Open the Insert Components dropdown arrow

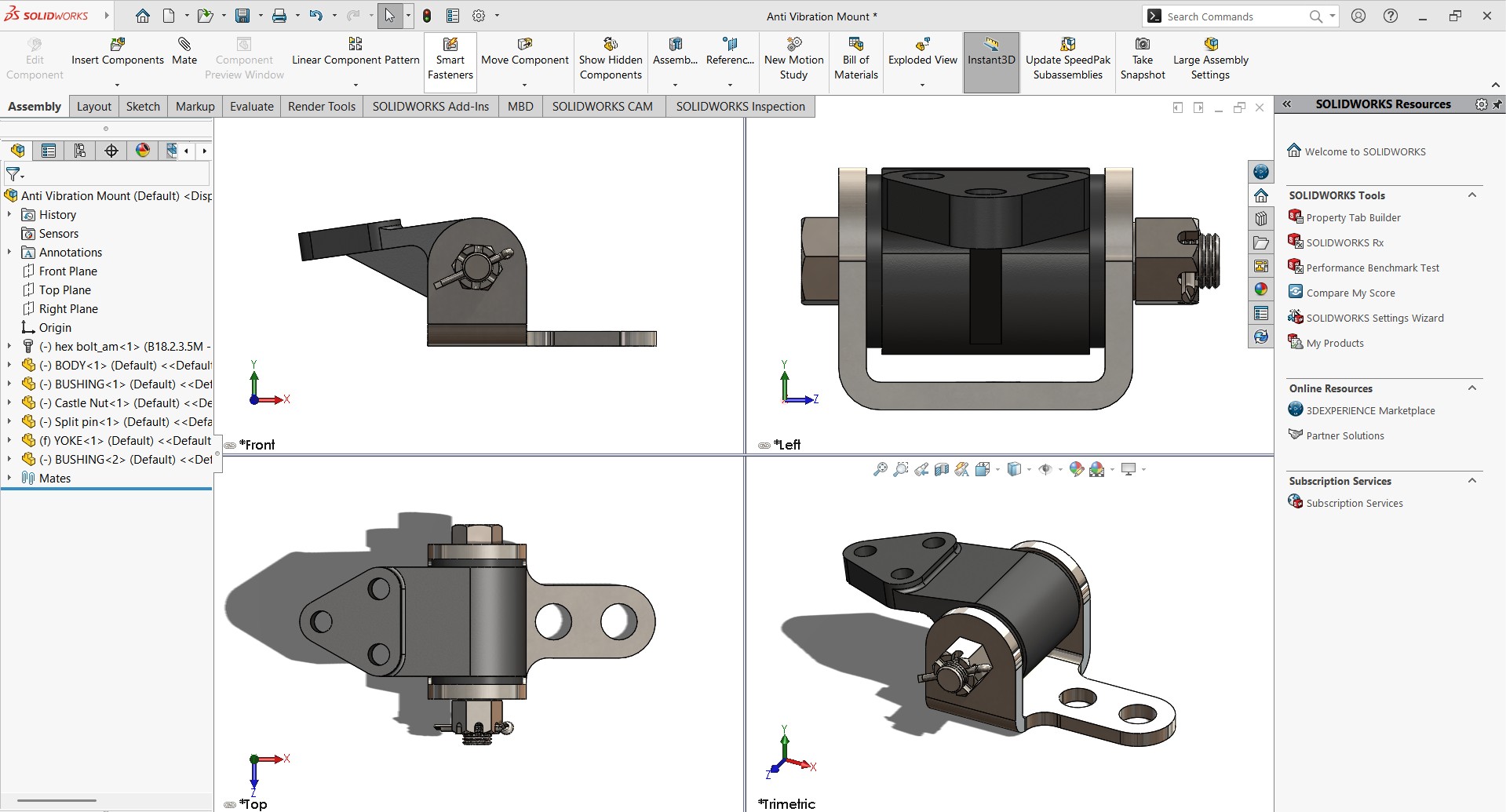click(x=118, y=85)
